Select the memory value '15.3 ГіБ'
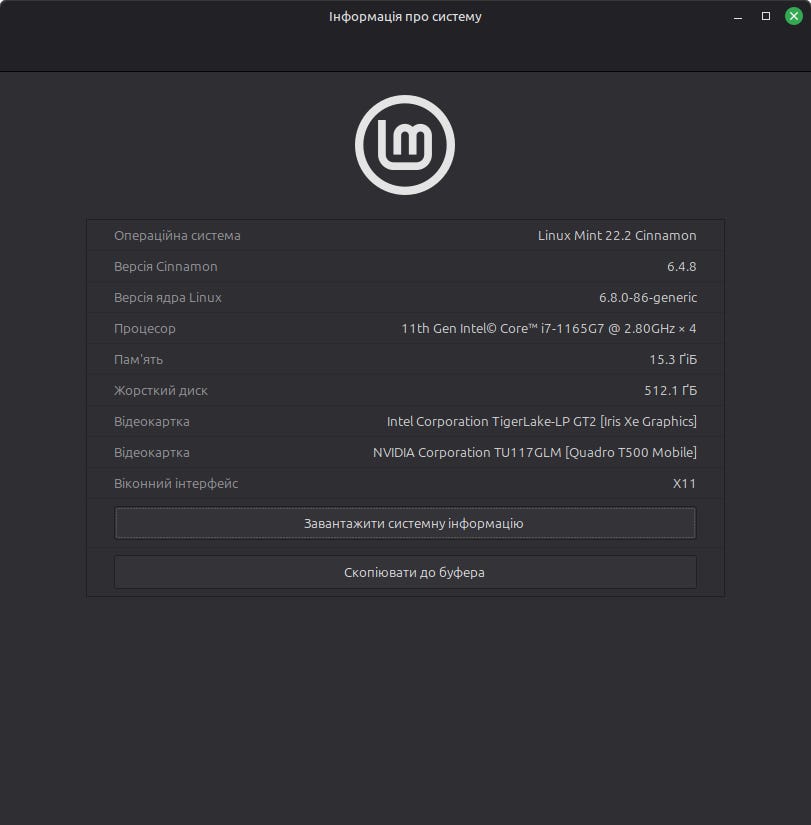The height and width of the screenshot is (825, 811). coord(673,359)
